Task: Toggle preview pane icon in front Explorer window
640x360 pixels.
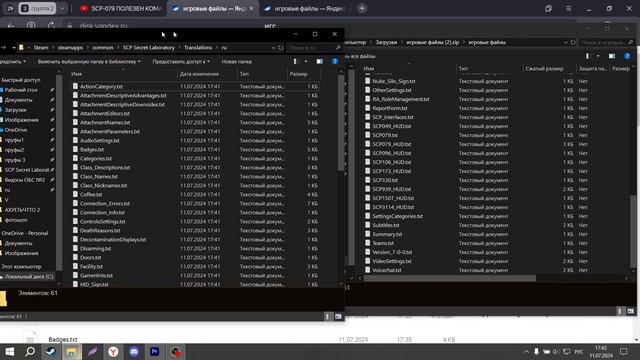Action: coord(320,61)
